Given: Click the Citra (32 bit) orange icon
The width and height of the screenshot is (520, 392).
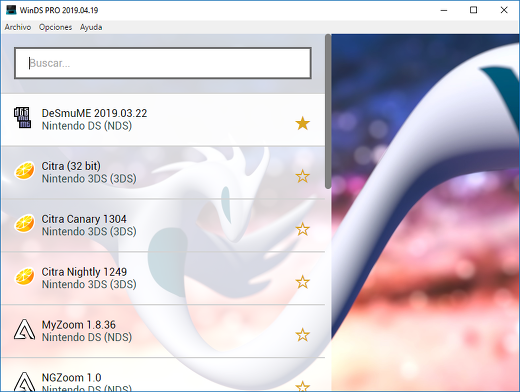Looking at the screenshot, I should (x=24, y=170).
